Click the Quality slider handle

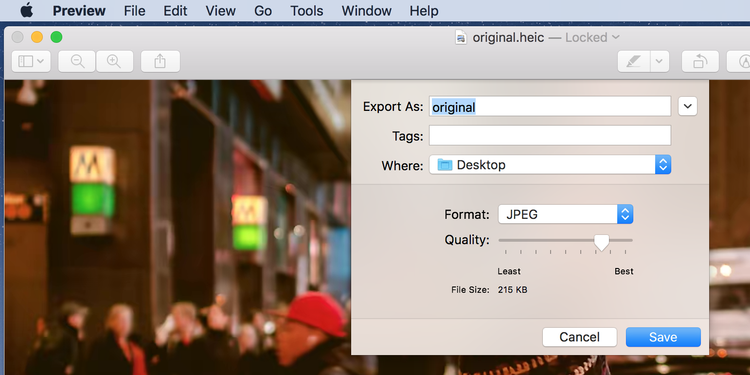click(601, 242)
